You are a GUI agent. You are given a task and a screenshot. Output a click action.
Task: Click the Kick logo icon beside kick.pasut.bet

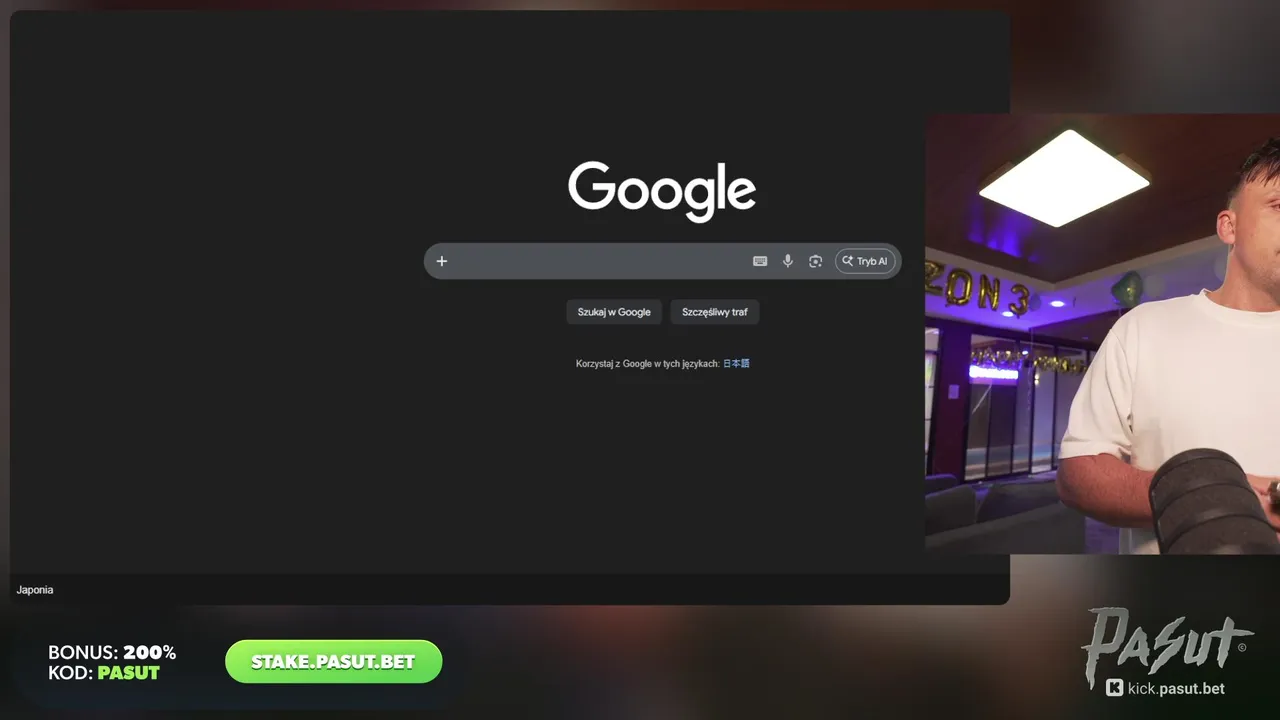[x=1115, y=688]
